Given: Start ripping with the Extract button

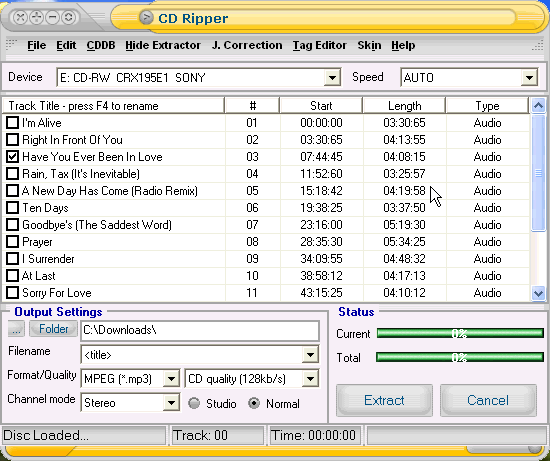Looking at the screenshot, I should click(384, 400).
